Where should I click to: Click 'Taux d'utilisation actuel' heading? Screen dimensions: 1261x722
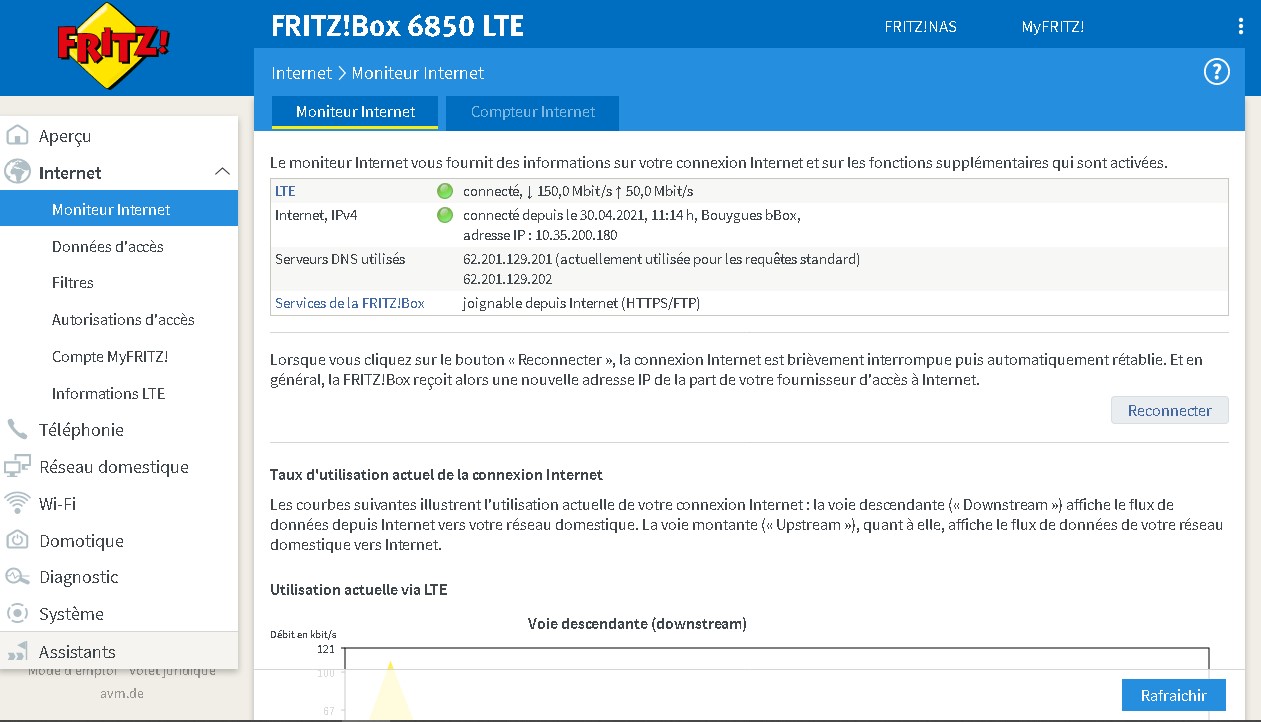point(436,475)
